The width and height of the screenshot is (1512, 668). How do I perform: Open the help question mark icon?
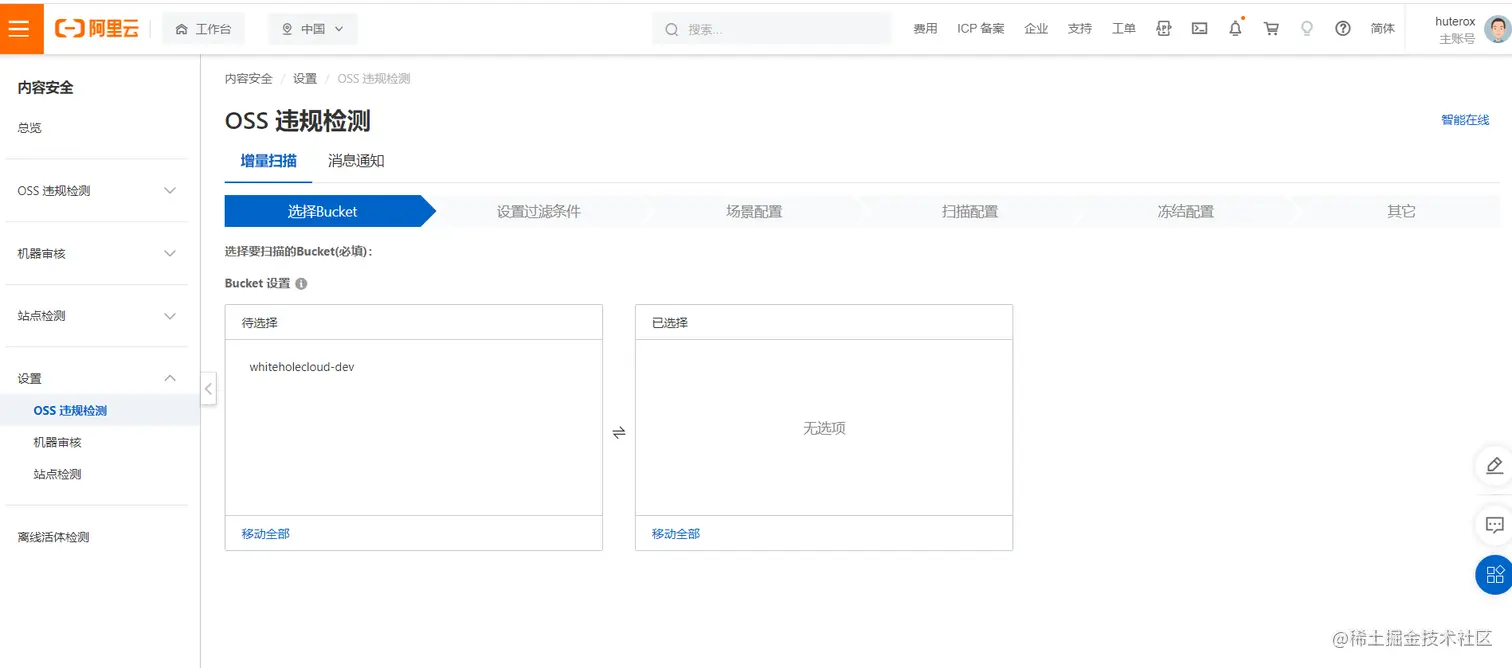[1343, 28]
